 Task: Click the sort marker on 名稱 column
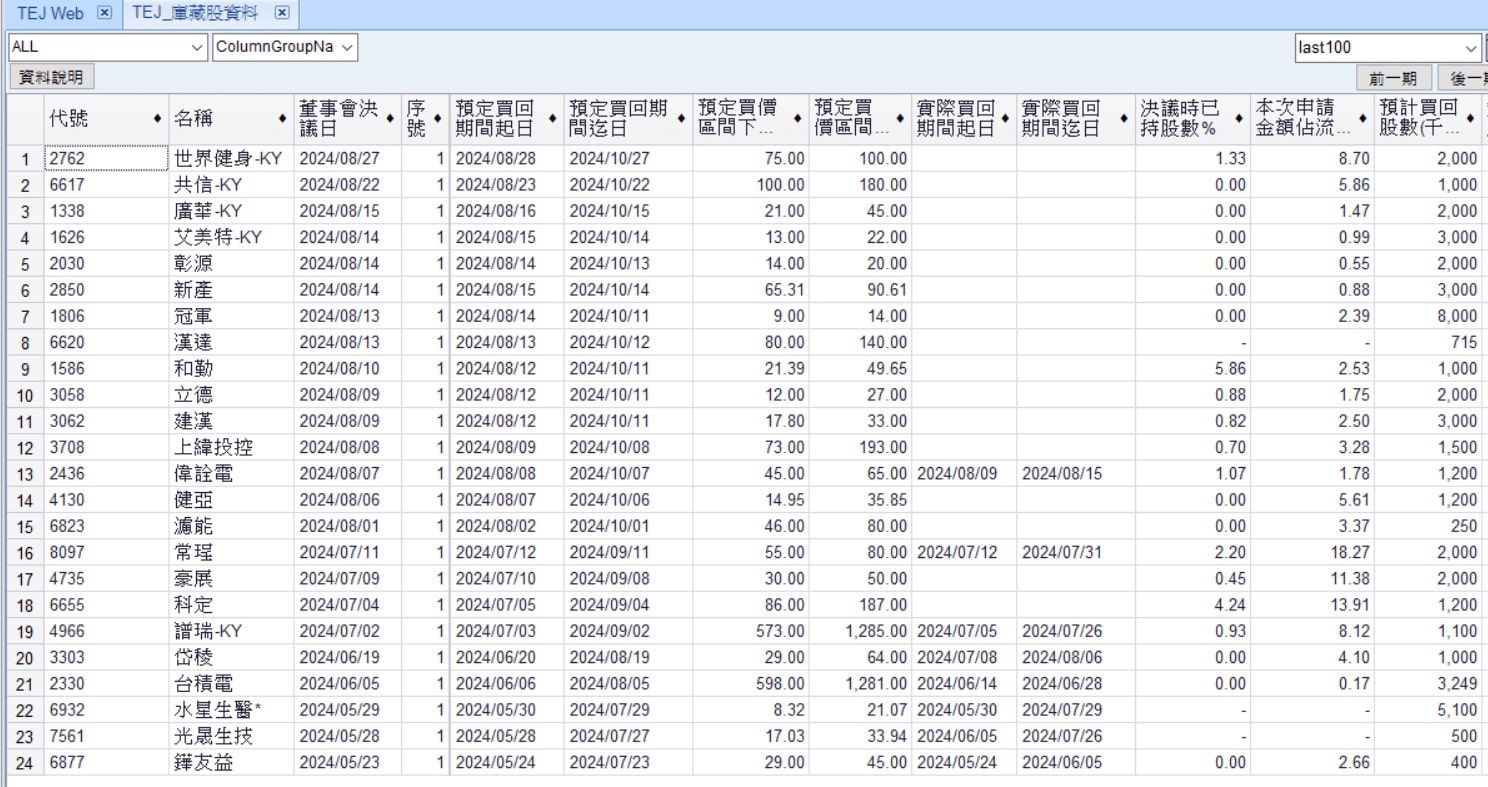click(x=283, y=119)
